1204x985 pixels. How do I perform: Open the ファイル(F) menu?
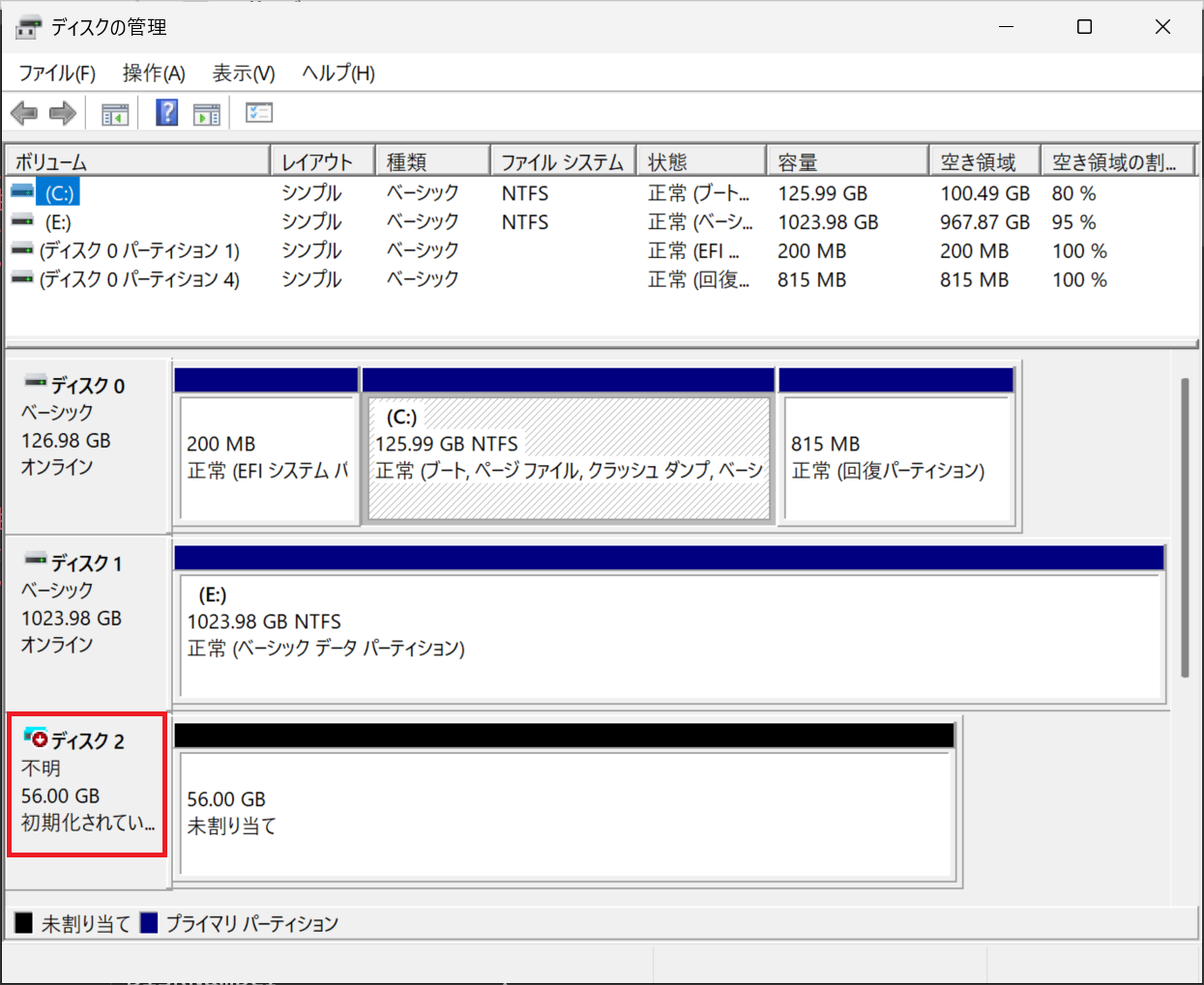(57, 73)
